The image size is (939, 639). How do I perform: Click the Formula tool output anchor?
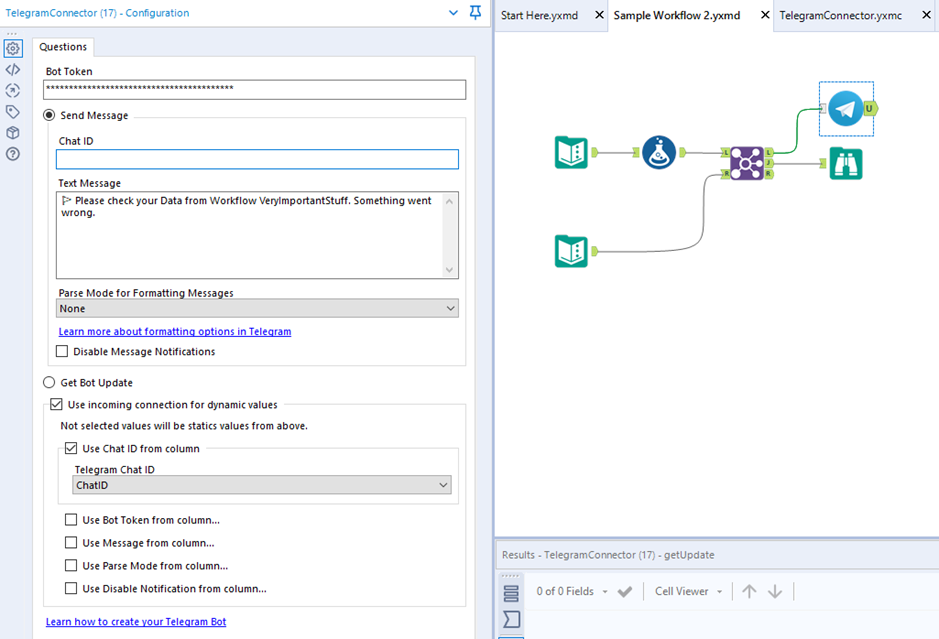(x=682, y=152)
